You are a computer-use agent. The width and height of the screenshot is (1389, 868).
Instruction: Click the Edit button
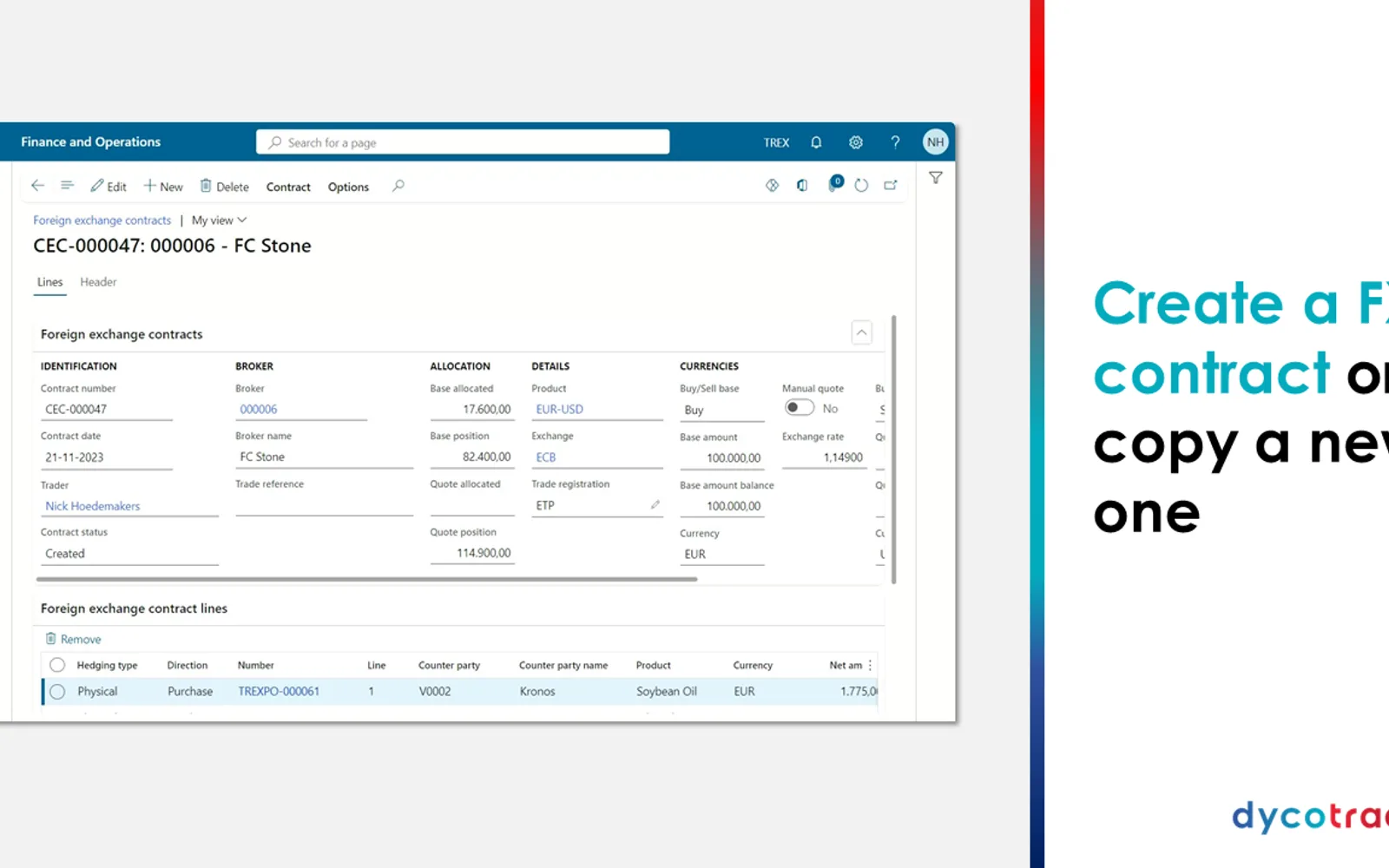[x=109, y=186]
